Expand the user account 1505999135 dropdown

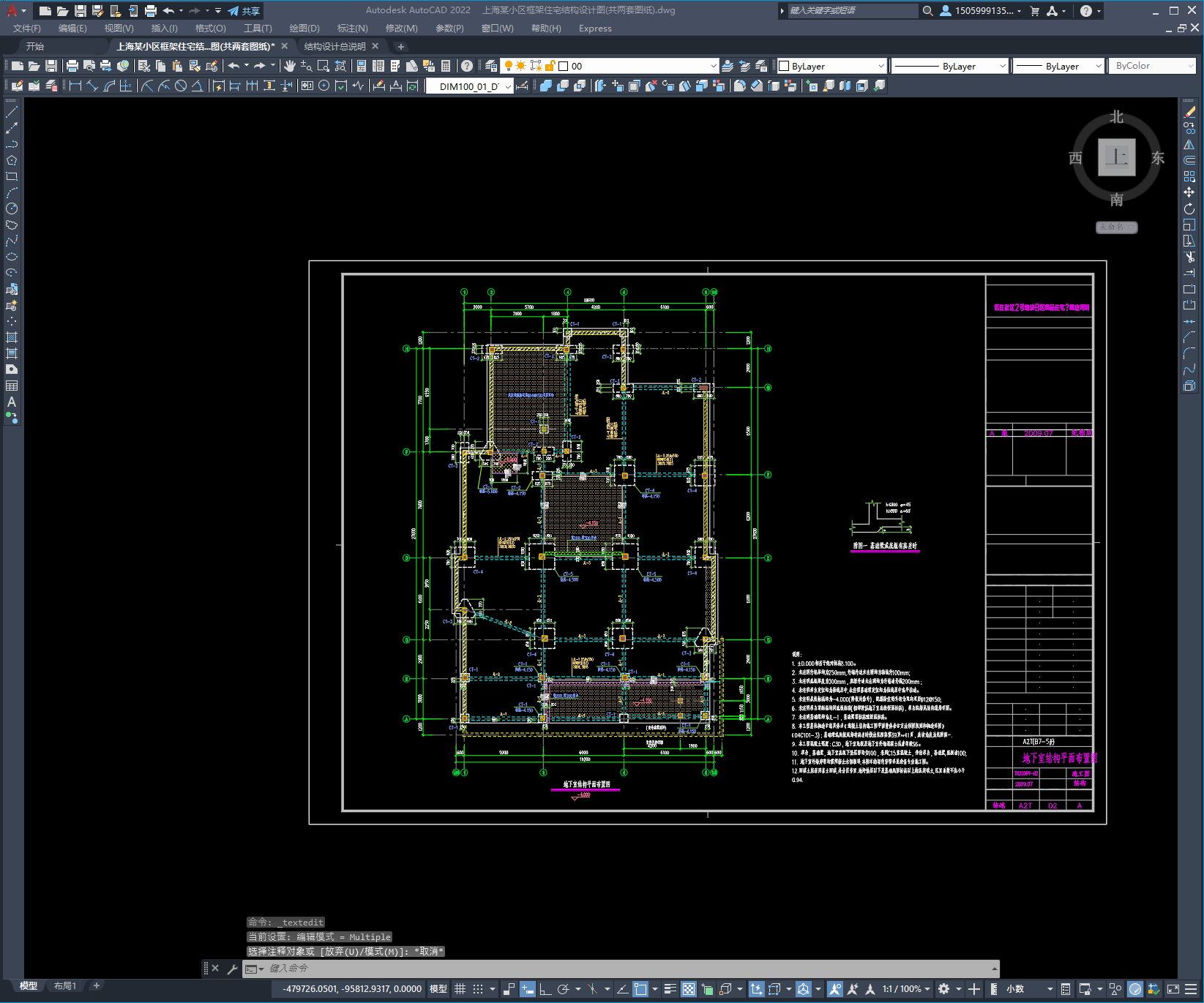(1020, 11)
